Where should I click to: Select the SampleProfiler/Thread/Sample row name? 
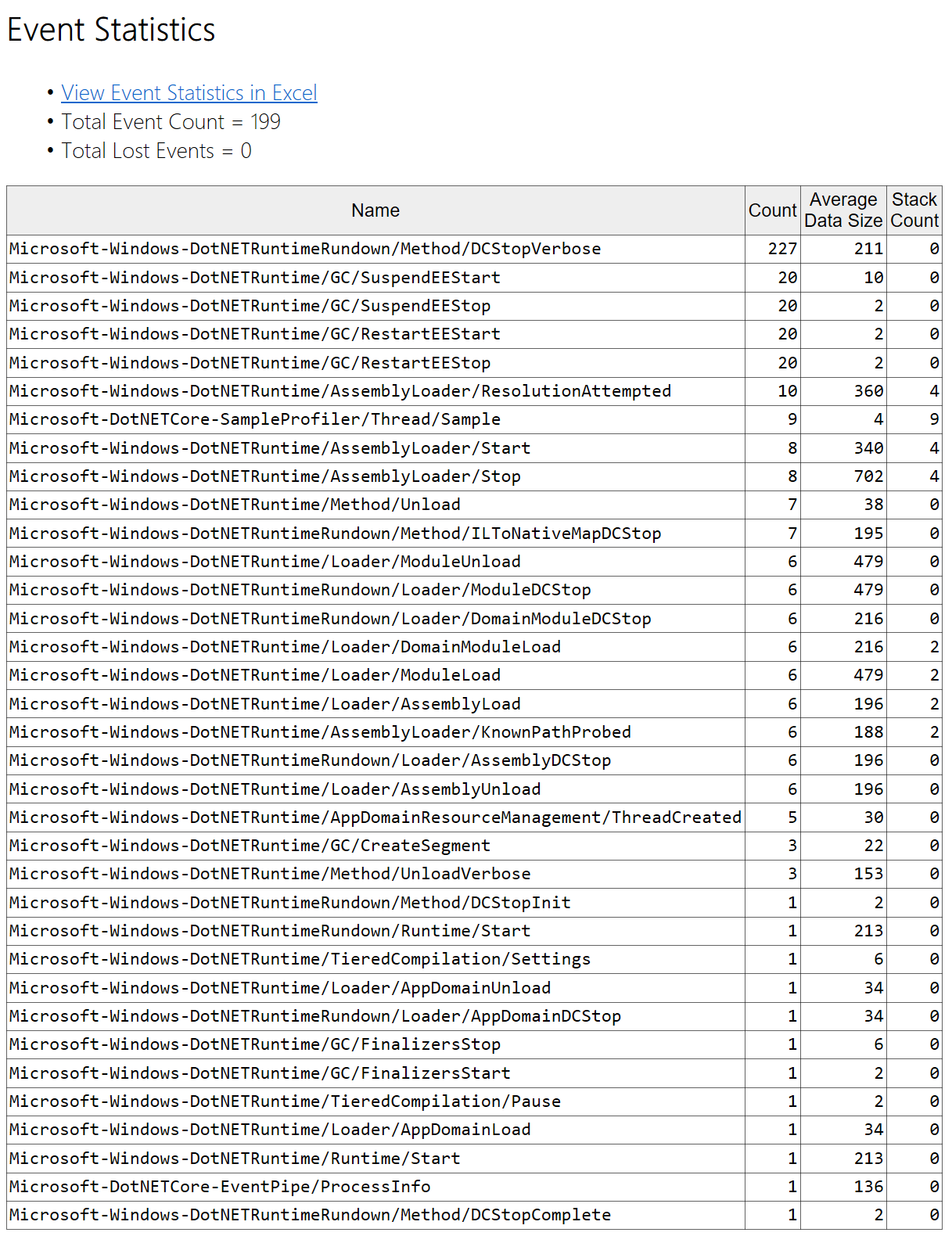click(255, 419)
